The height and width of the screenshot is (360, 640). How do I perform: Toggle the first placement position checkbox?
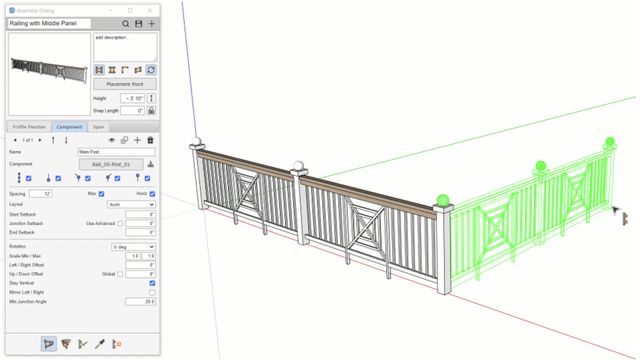pyautogui.click(x=29, y=178)
